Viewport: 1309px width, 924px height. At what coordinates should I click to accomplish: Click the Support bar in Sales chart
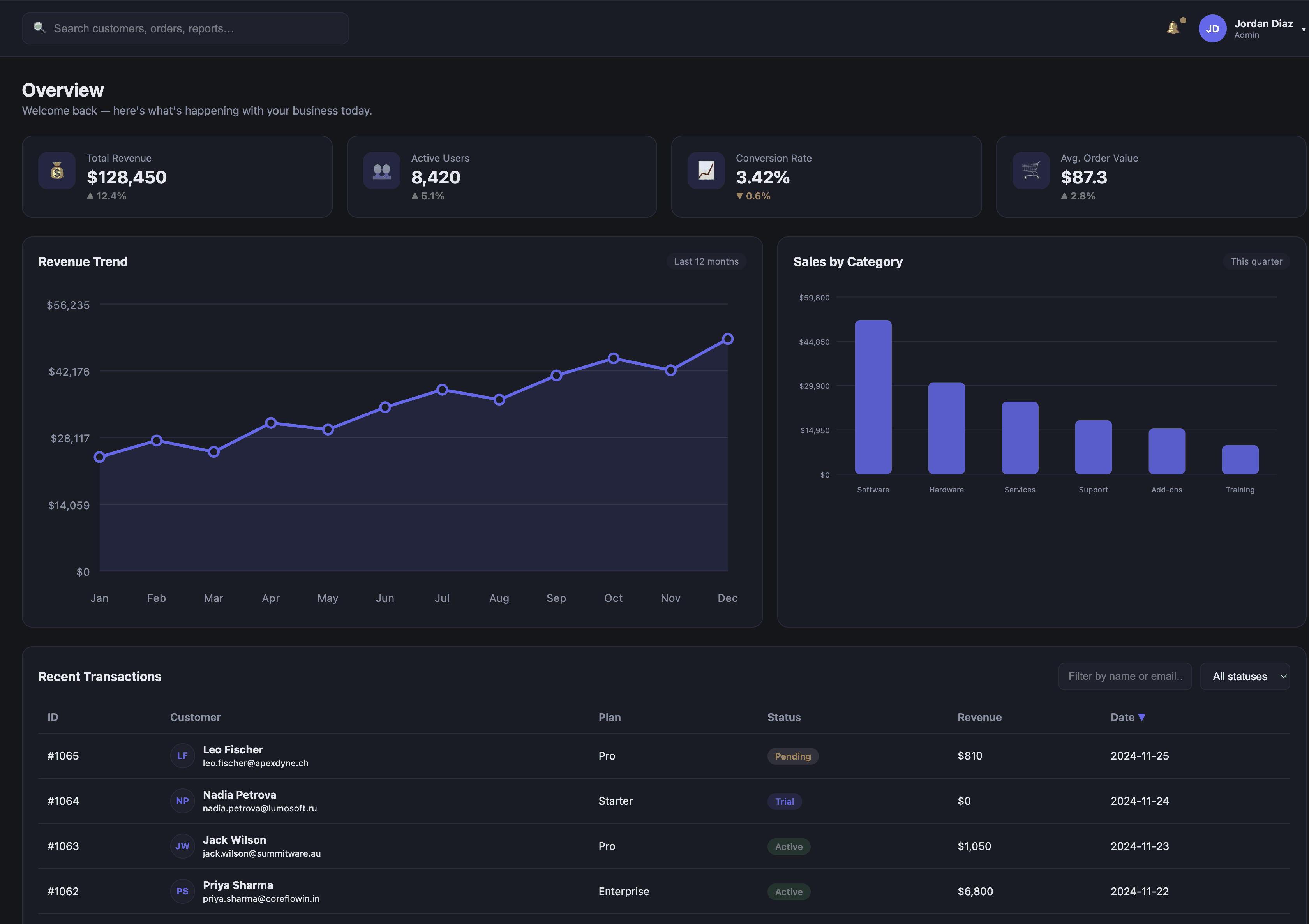(1093, 448)
